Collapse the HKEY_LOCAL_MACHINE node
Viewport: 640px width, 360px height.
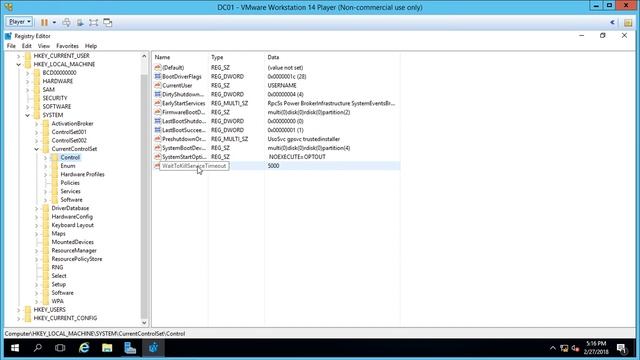click(x=18, y=64)
